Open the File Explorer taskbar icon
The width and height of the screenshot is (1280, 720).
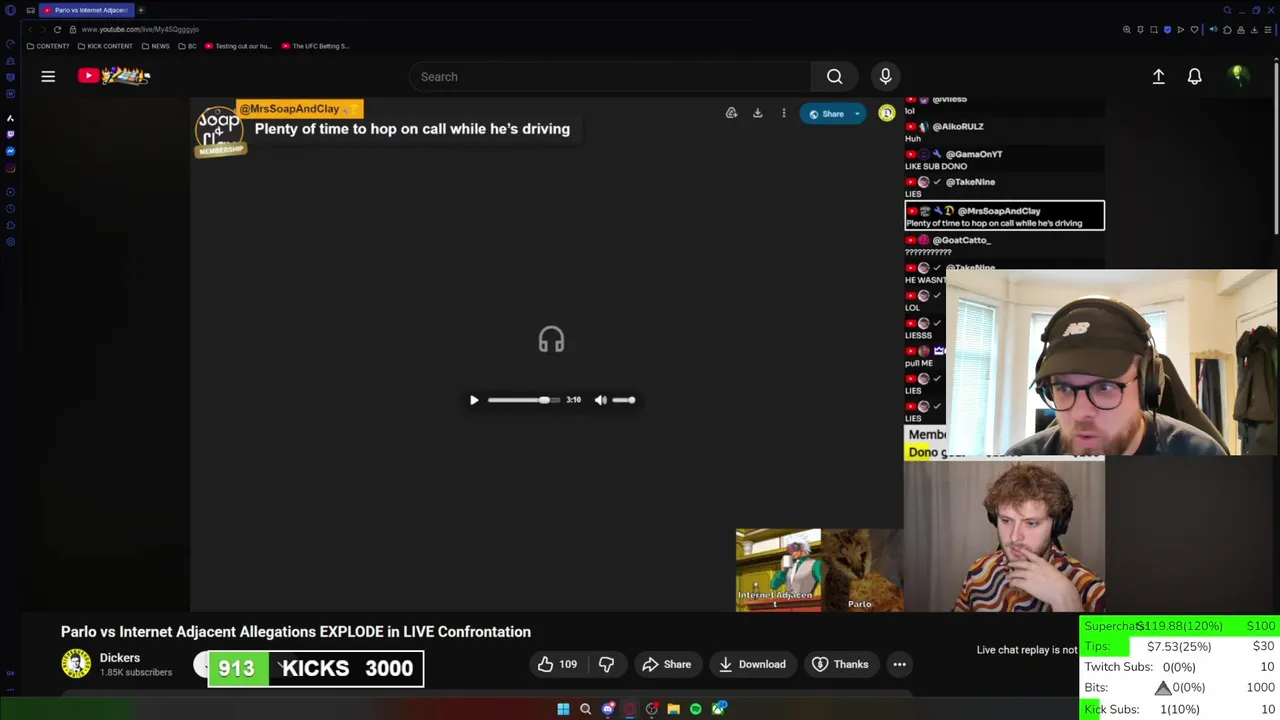[x=673, y=709]
